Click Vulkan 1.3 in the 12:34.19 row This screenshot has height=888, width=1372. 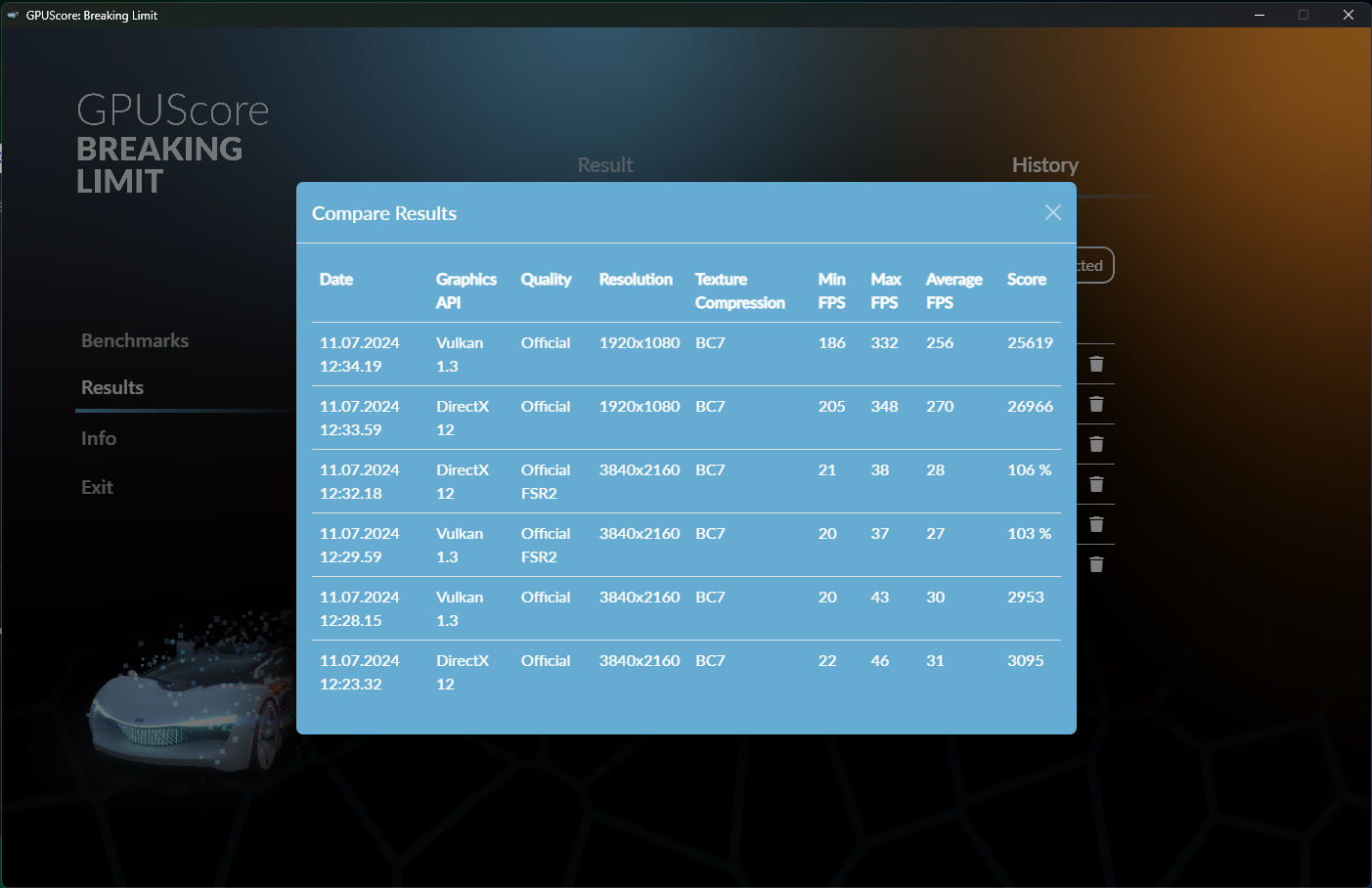click(x=460, y=355)
